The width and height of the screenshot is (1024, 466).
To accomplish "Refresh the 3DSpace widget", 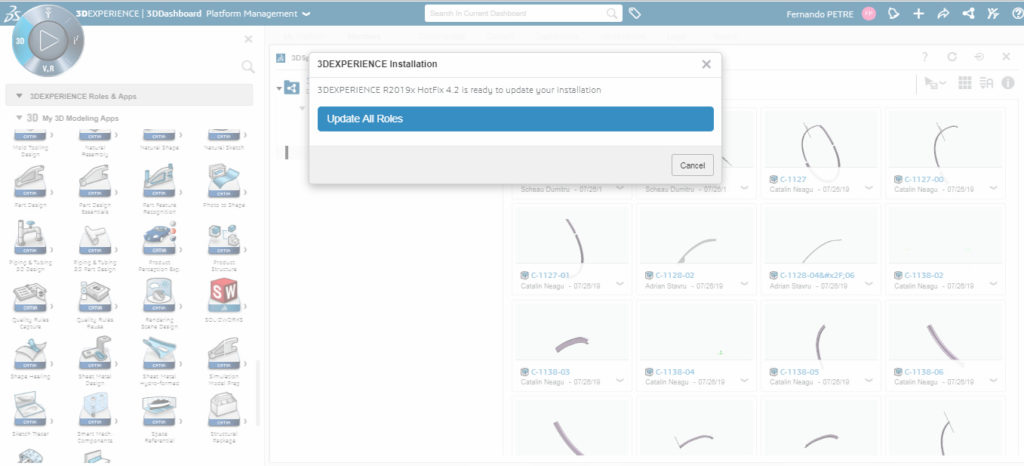I will coord(952,57).
